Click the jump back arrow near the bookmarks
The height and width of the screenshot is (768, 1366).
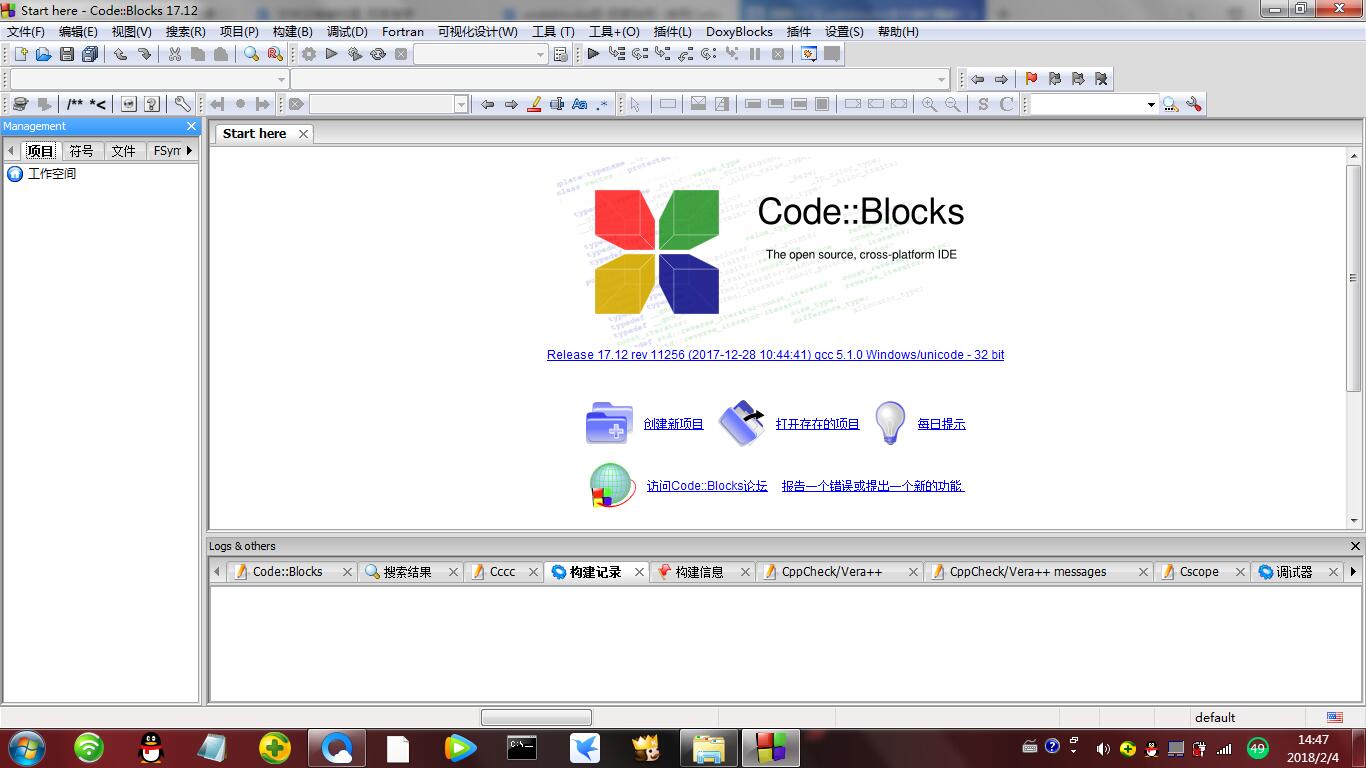977,79
